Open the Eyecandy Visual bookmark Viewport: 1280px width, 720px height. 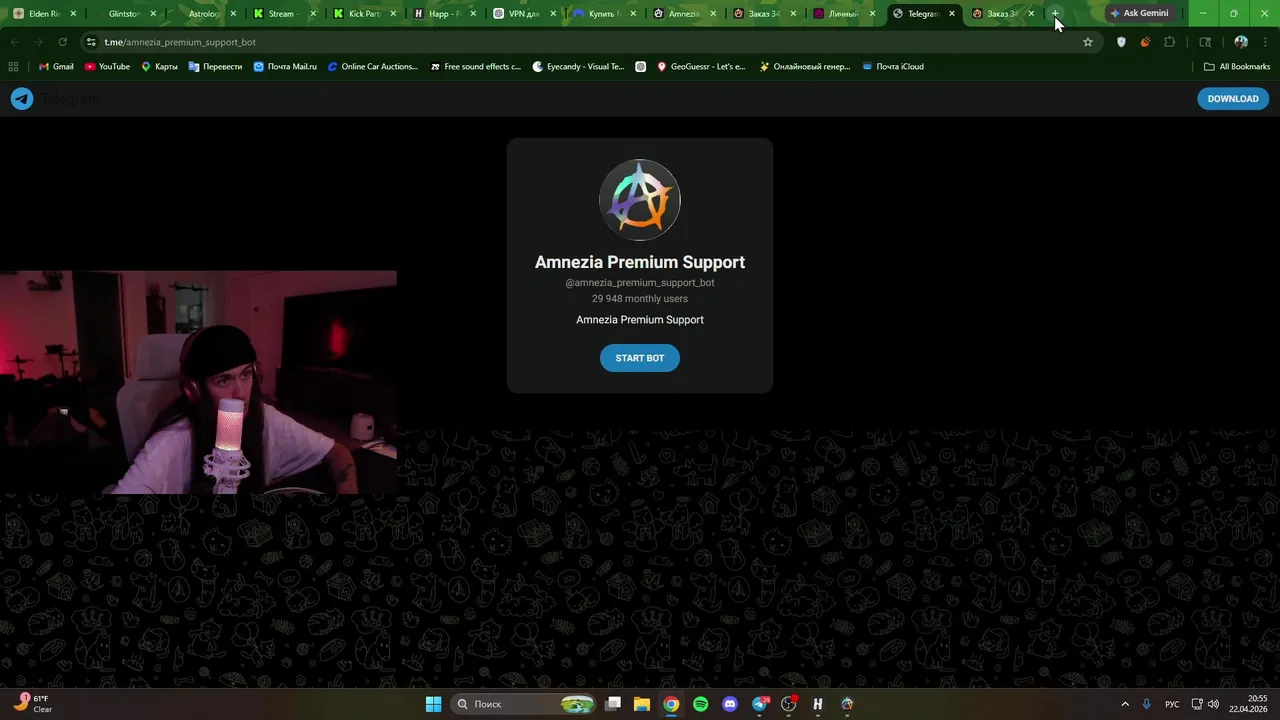tap(578, 66)
